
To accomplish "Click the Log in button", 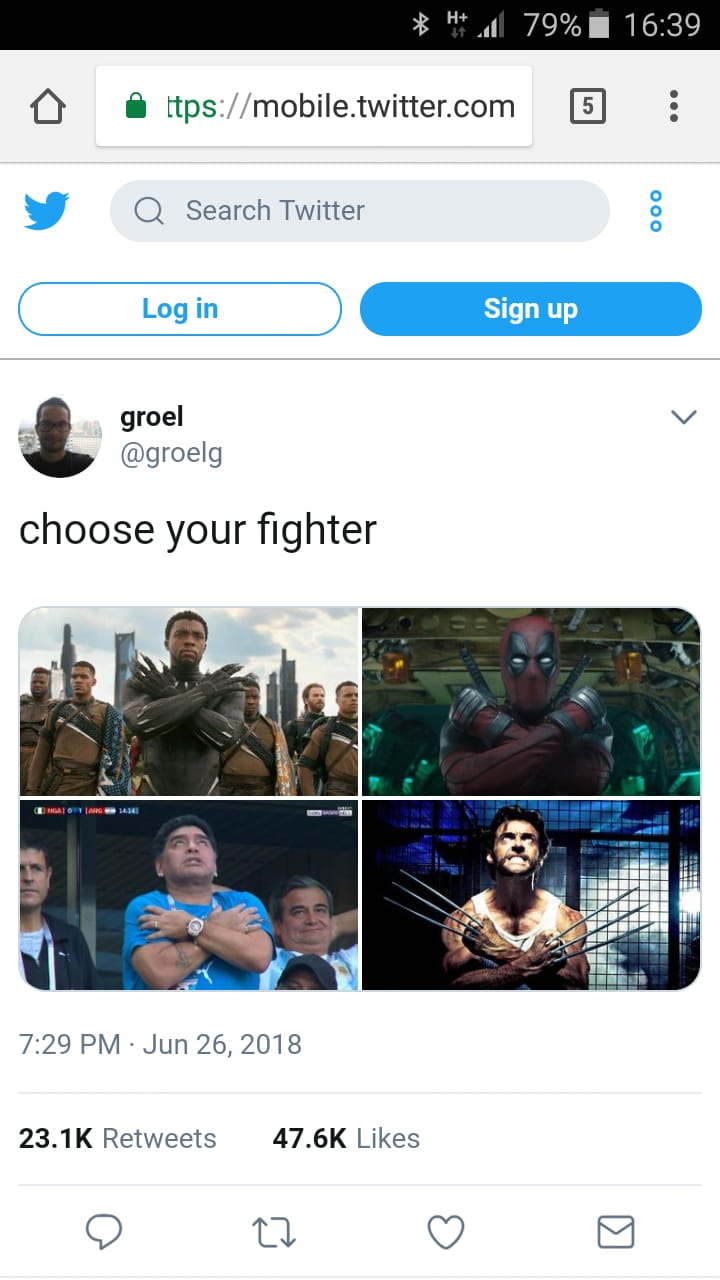I will tap(180, 309).
